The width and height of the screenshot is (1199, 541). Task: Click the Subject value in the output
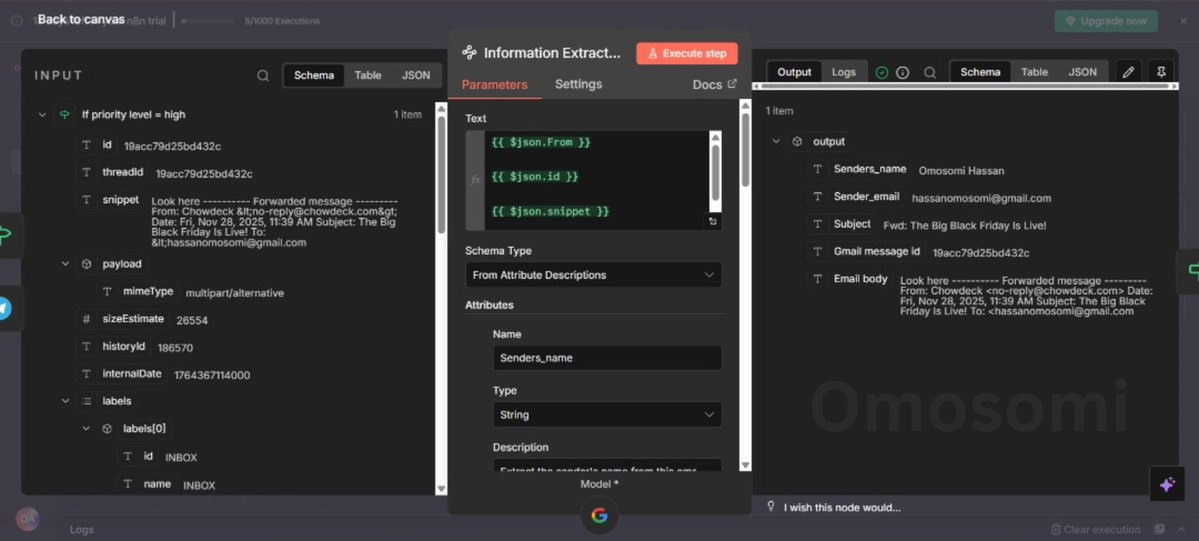(x=964, y=226)
